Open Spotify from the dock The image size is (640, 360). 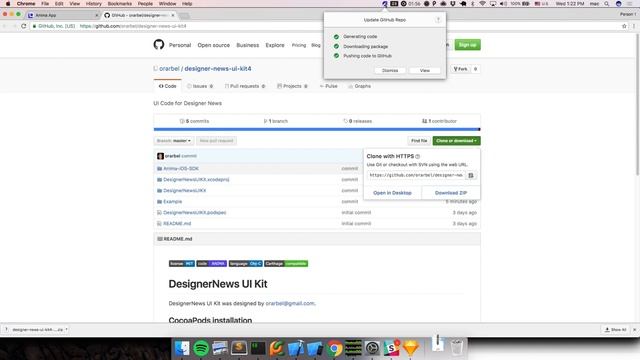point(201,348)
